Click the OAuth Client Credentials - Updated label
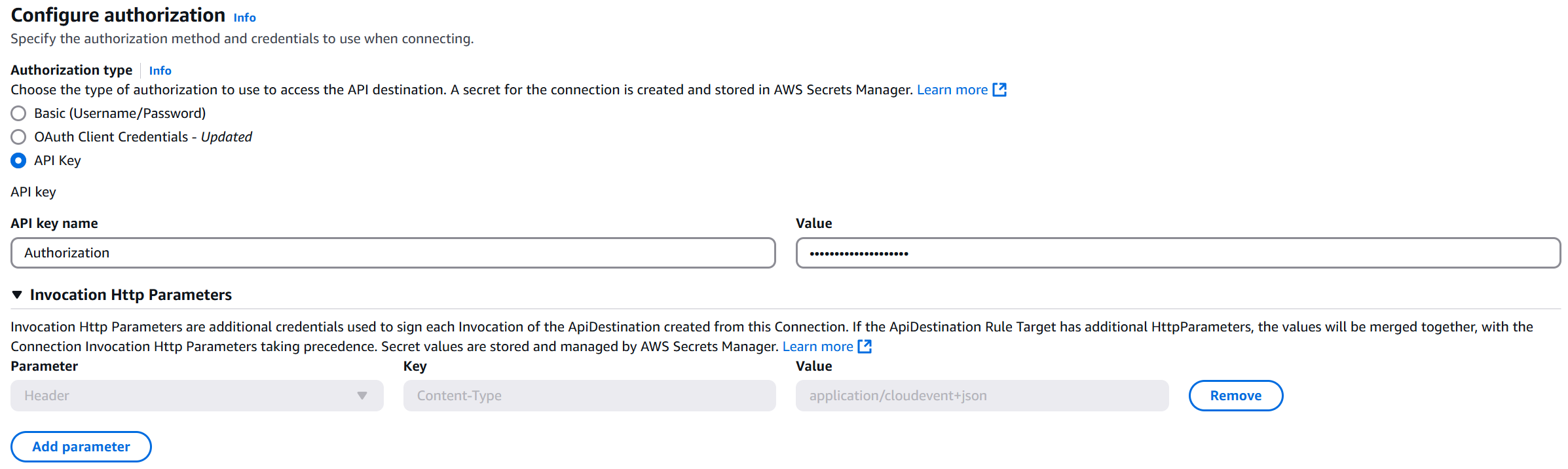The width and height of the screenshot is (1568, 469). click(143, 137)
